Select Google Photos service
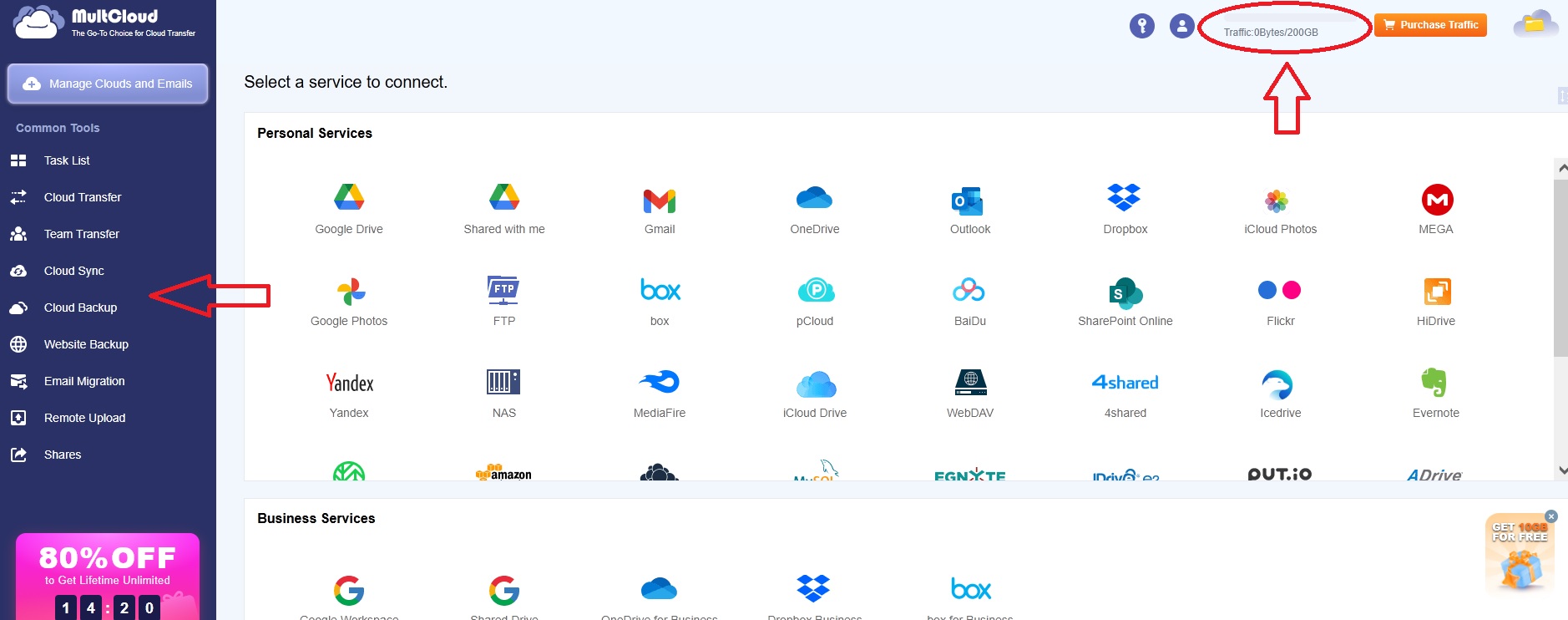 349,301
